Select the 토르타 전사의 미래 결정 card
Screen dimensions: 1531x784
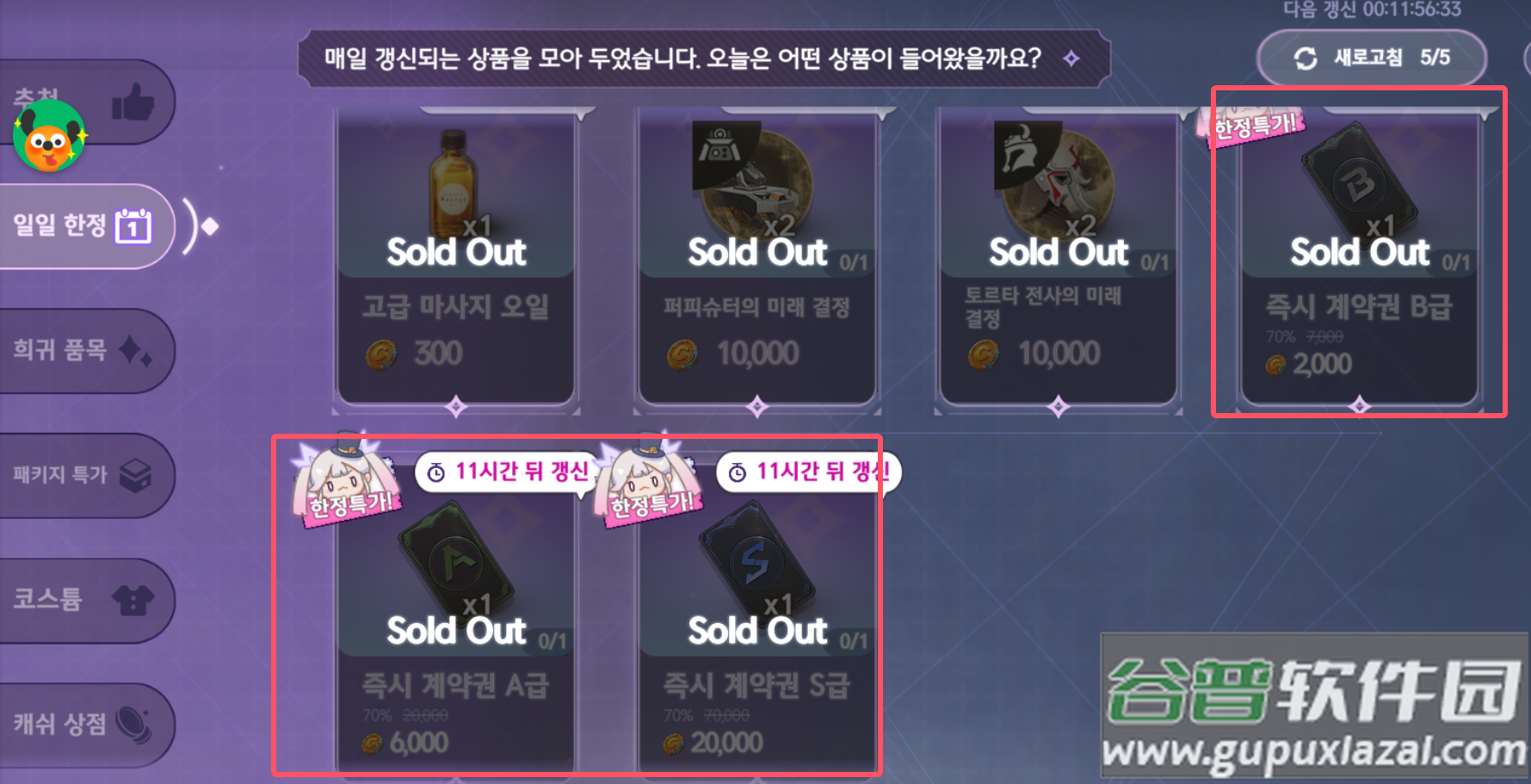pyautogui.click(x=1059, y=258)
